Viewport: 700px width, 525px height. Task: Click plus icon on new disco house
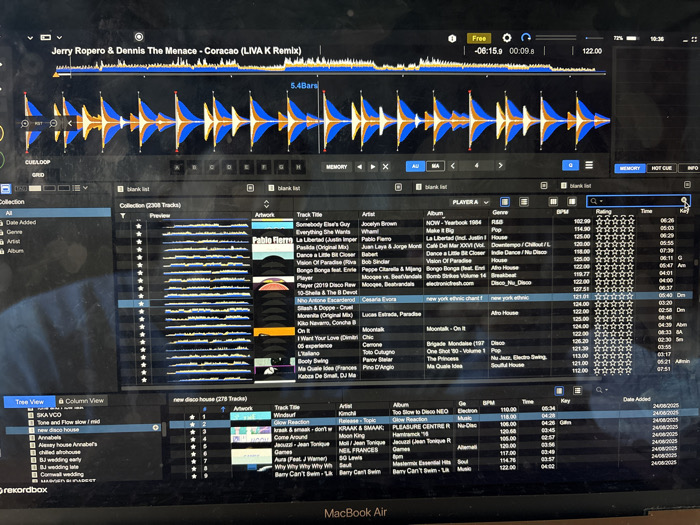(156, 428)
